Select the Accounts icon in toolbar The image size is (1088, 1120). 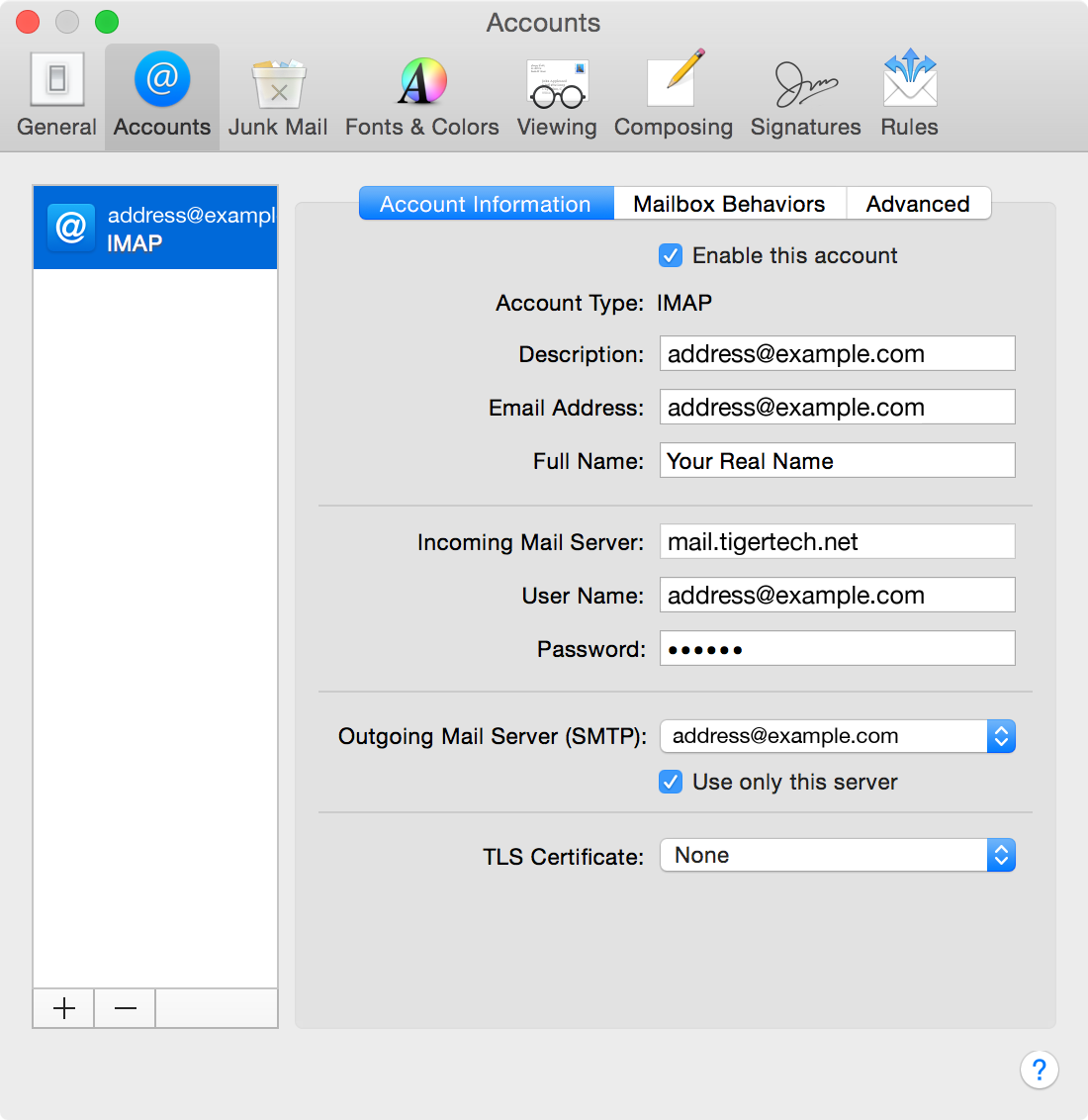(x=161, y=94)
